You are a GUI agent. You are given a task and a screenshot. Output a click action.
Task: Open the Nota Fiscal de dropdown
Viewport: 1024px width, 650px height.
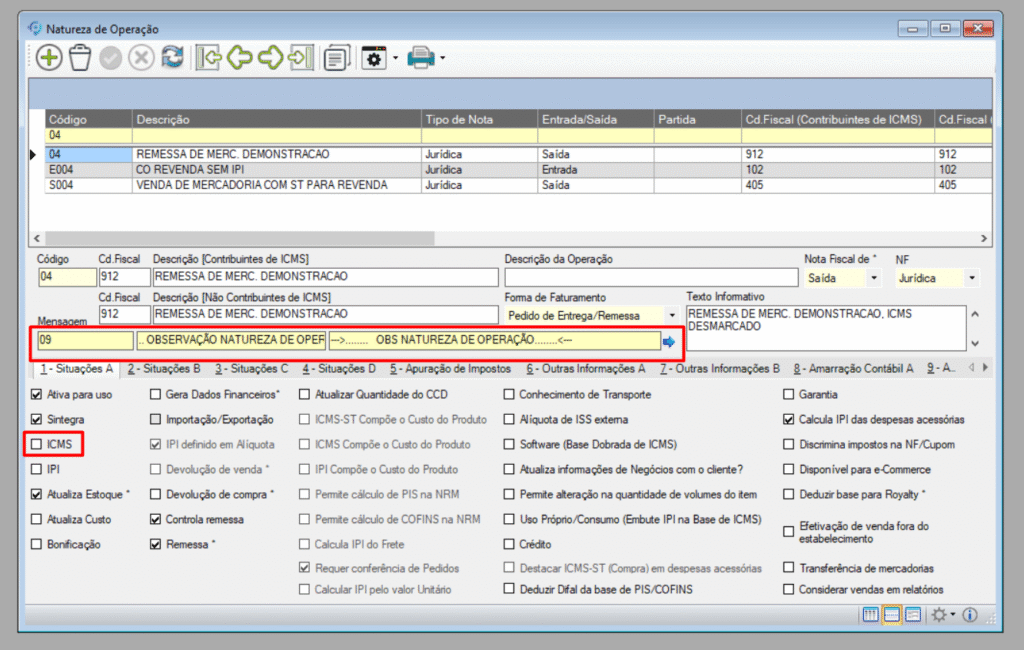pos(874,278)
